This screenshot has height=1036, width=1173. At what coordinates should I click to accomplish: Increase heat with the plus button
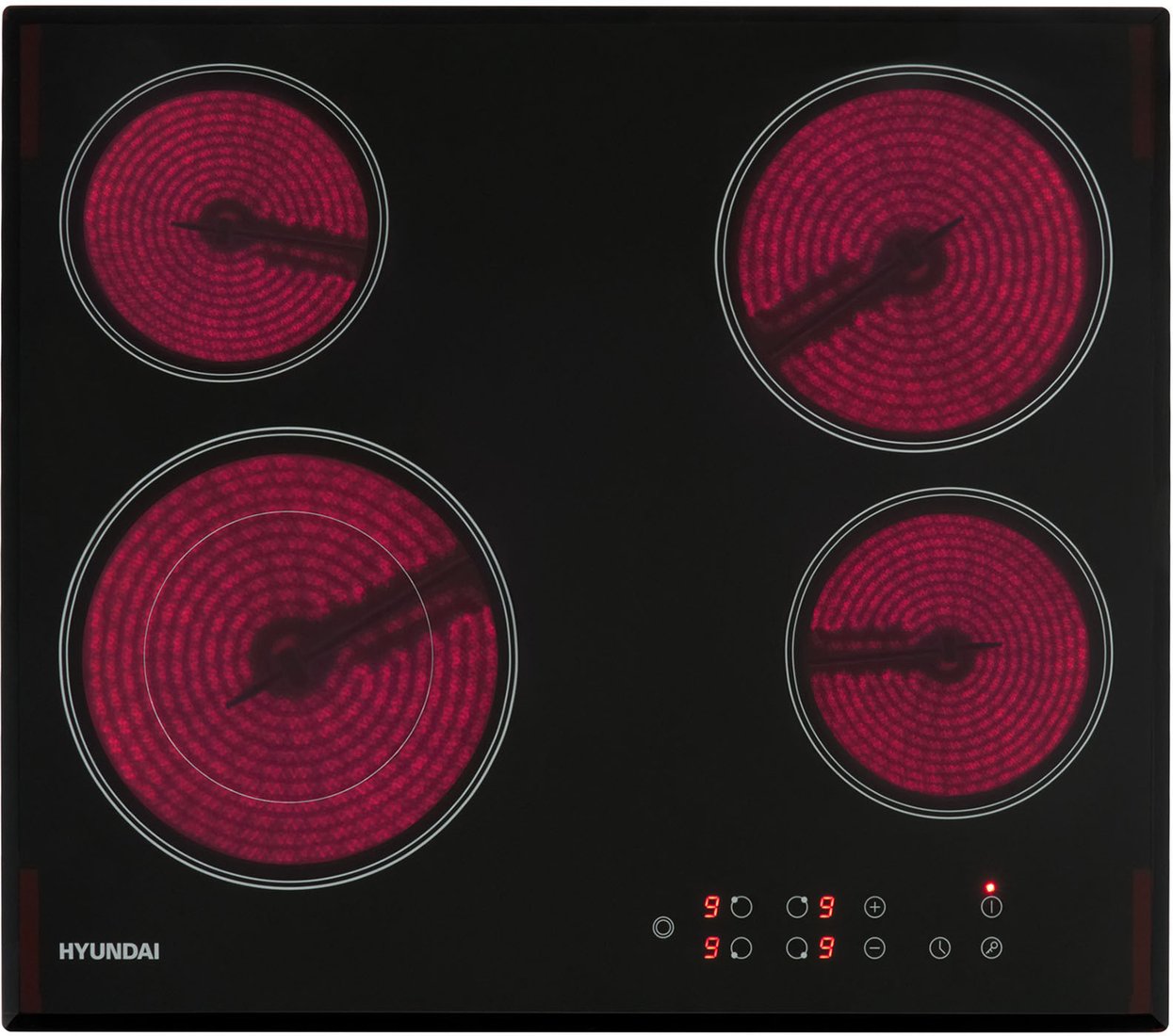coord(874,908)
